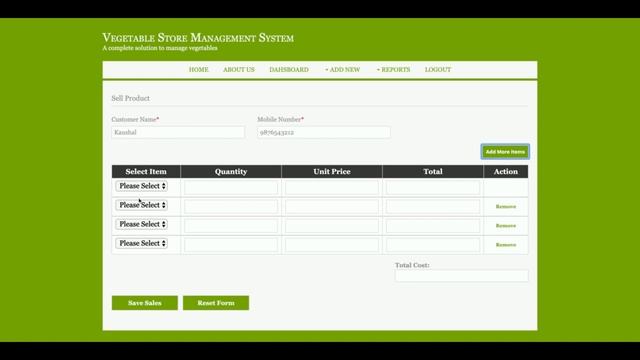Click the Total Cost field
The image size is (640, 360).
462,276
